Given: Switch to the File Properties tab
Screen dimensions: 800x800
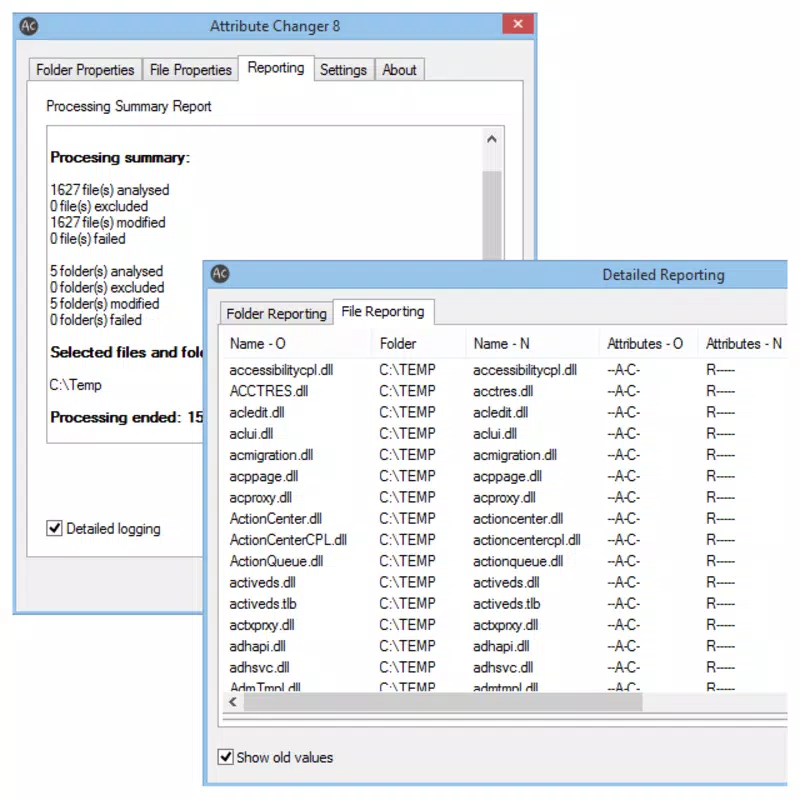Looking at the screenshot, I should [190, 70].
